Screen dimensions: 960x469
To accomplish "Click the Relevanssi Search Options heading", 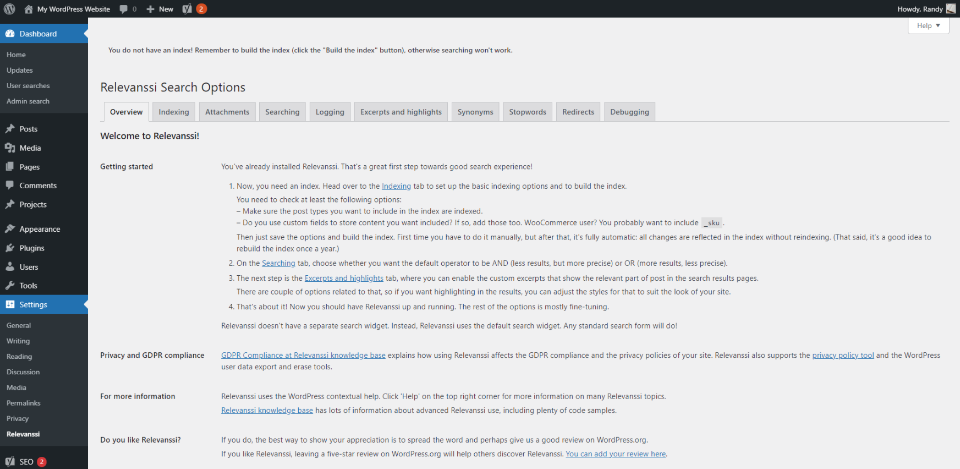I will pyautogui.click(x=173, y=88).
